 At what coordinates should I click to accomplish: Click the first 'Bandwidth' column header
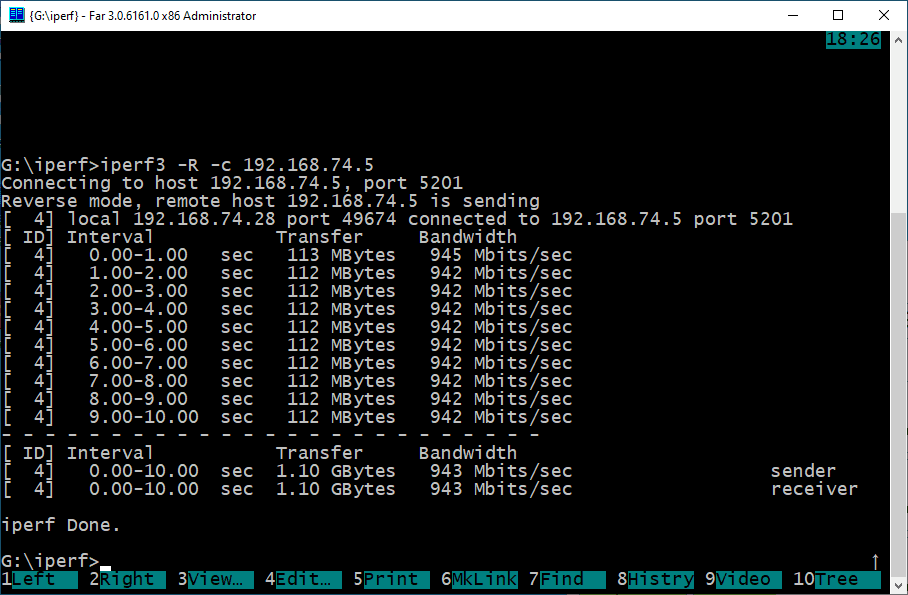[x=468, y=237]
